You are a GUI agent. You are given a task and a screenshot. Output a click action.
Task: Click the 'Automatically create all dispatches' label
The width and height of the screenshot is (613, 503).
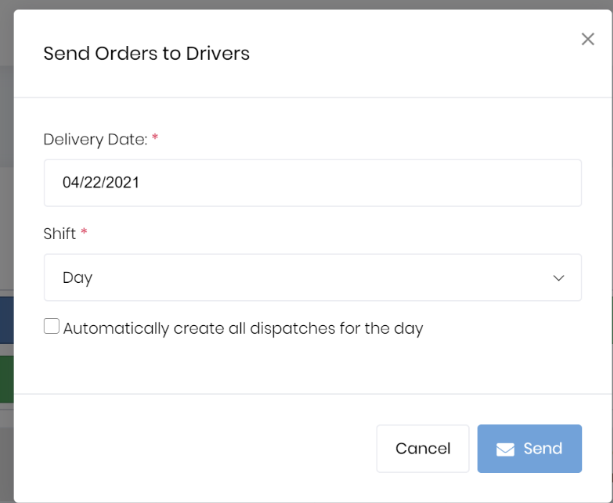click(243, 329)
